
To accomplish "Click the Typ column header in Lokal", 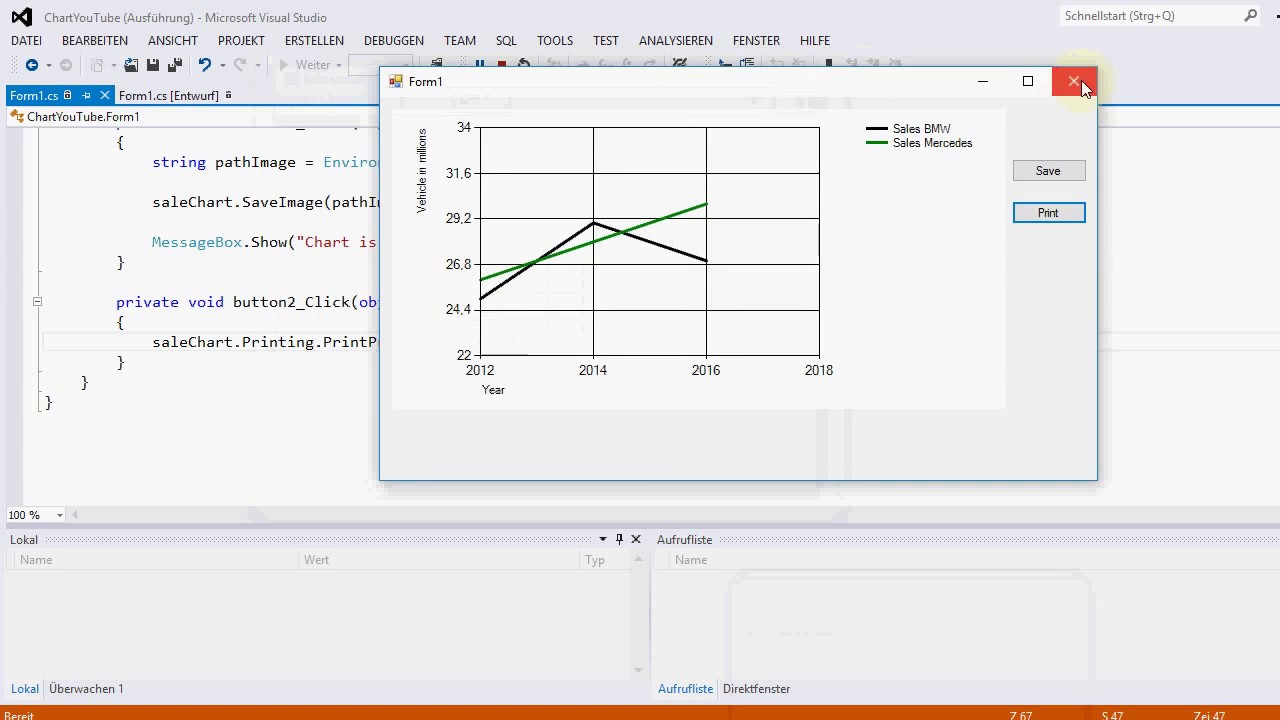I will pos(604,560).
